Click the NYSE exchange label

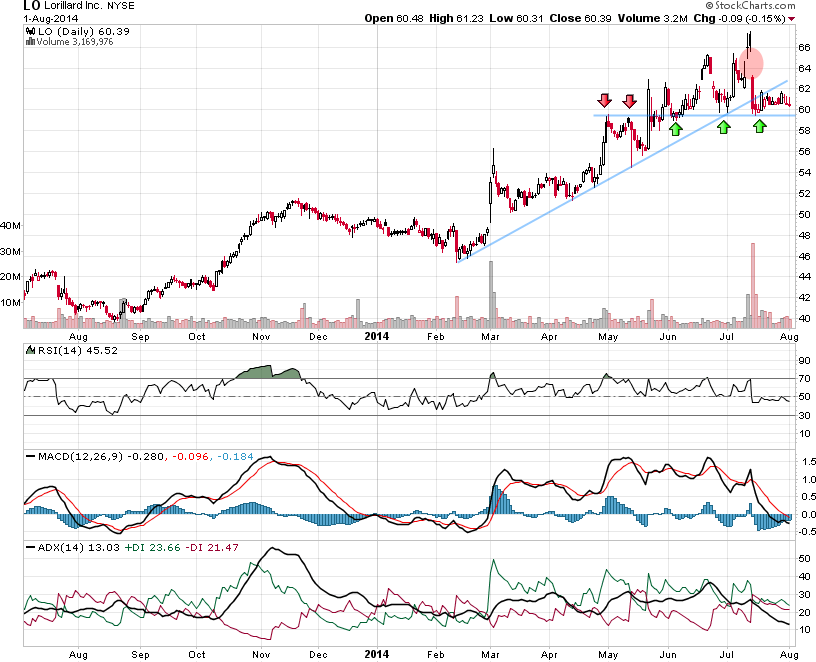pos(121,6)
